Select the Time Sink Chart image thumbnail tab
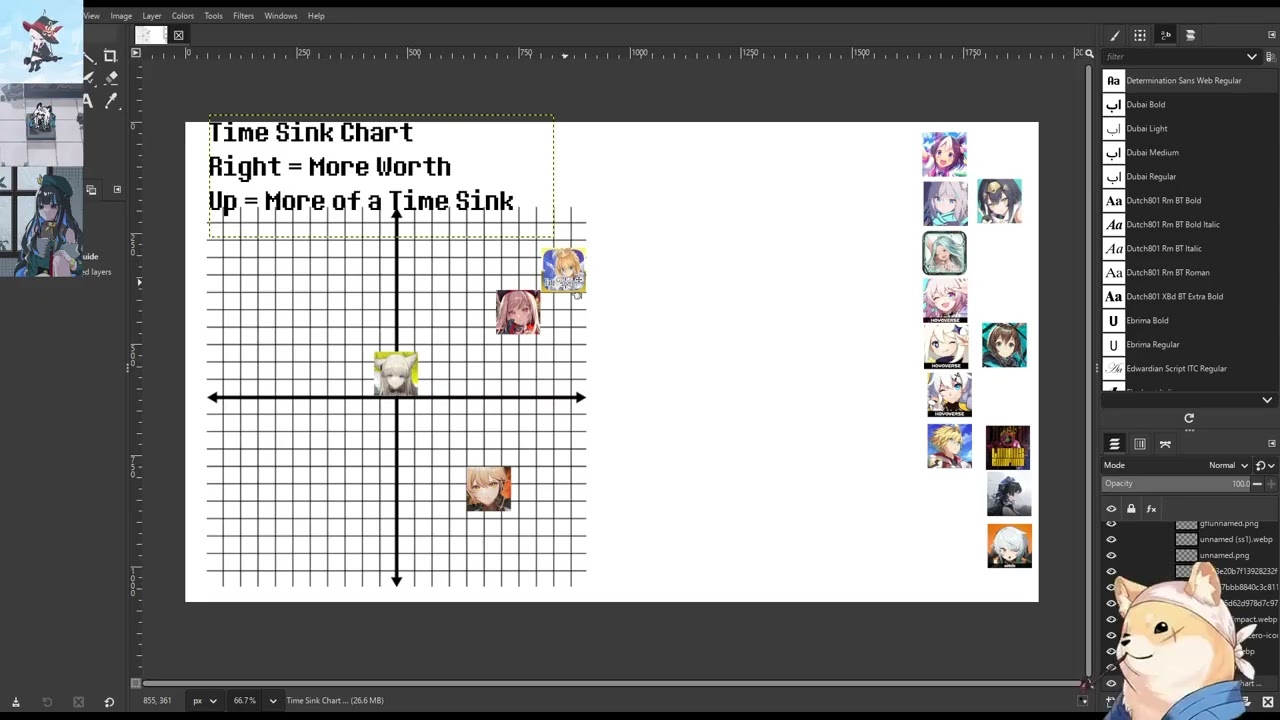1280x720 pixels. coord(150,35)
